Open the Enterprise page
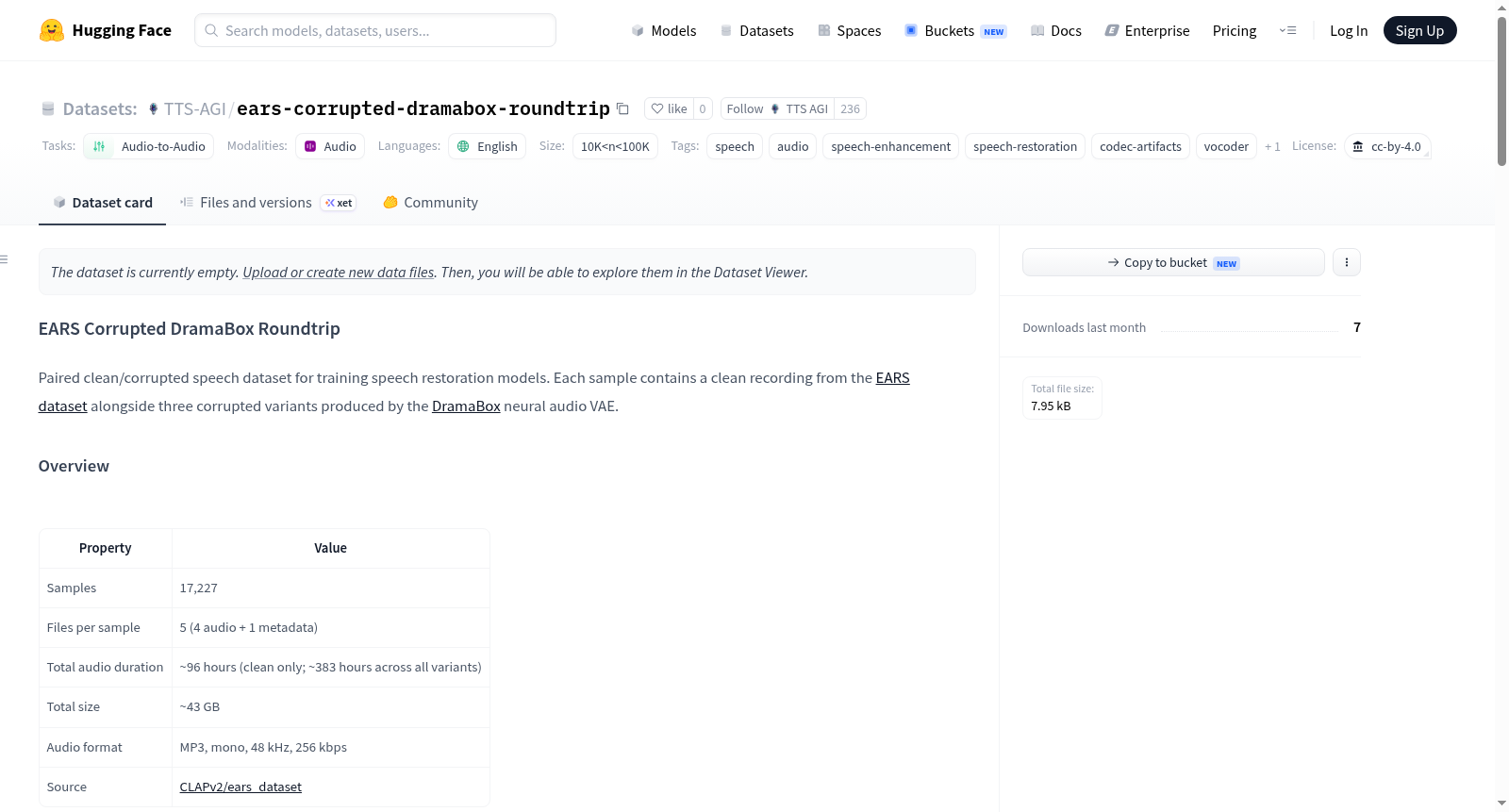Image resolution: width=1509 pixels, height=812 pixels. pyautogui.click(x=1147, y=30)
